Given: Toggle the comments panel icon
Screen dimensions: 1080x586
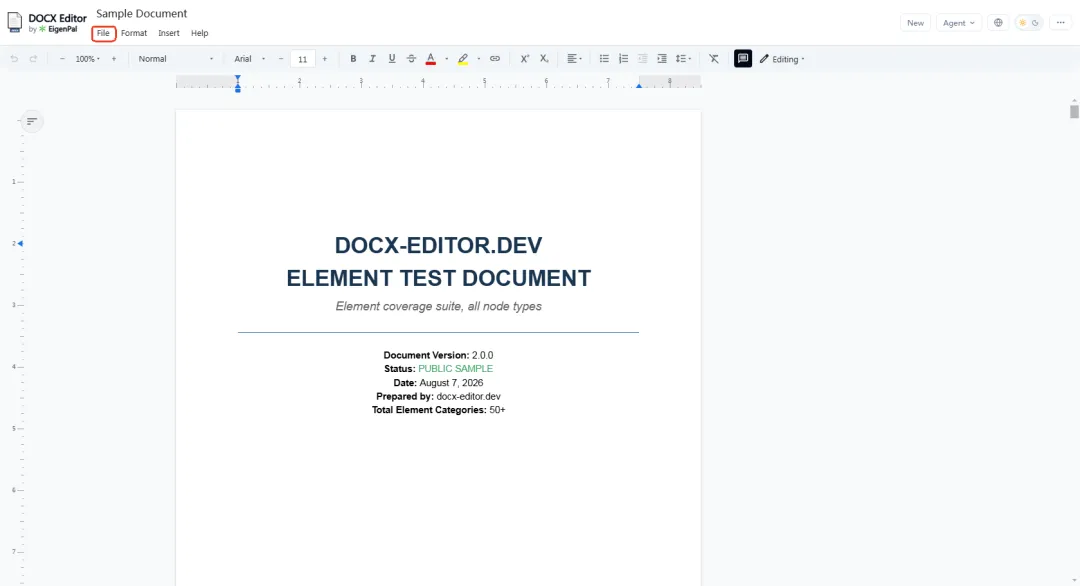Looking at the screenshot, I should tap(743, 59).
